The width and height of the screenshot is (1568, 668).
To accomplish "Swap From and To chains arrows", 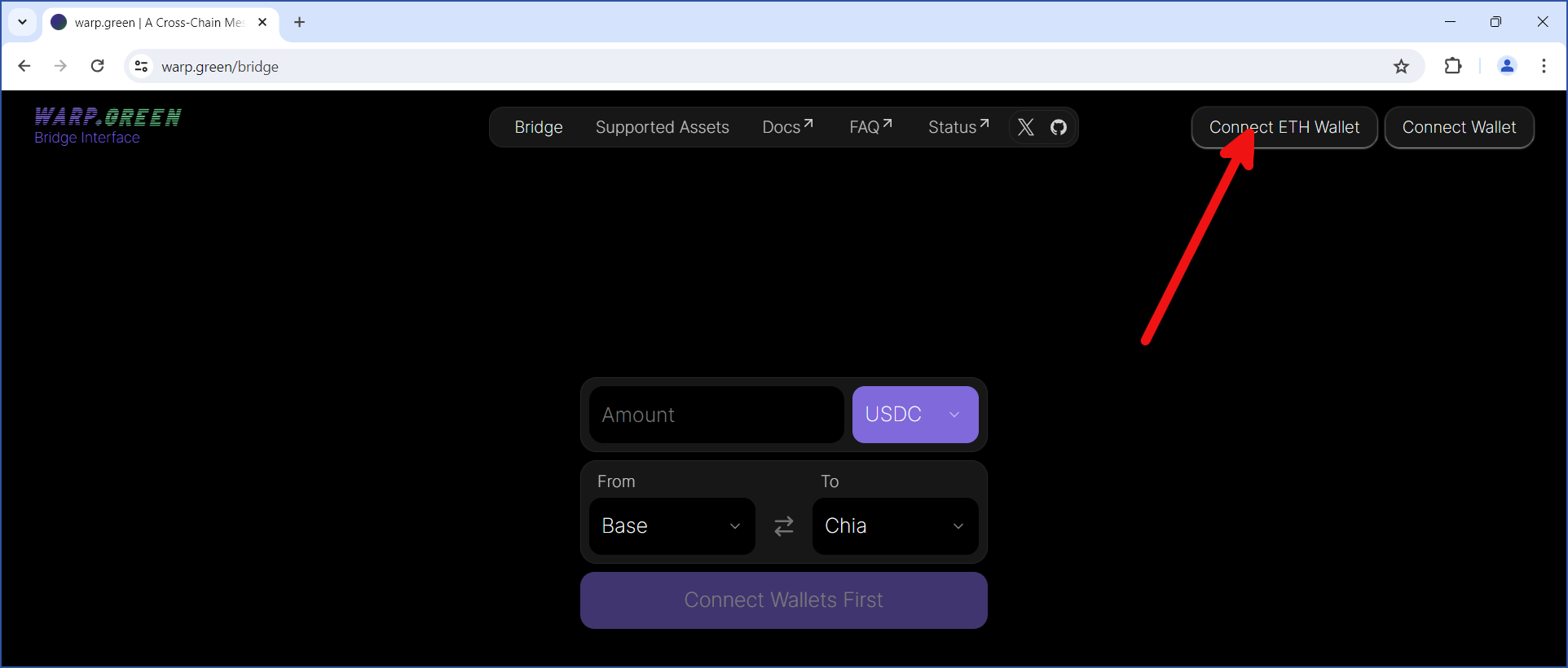I will click(784, 526).
